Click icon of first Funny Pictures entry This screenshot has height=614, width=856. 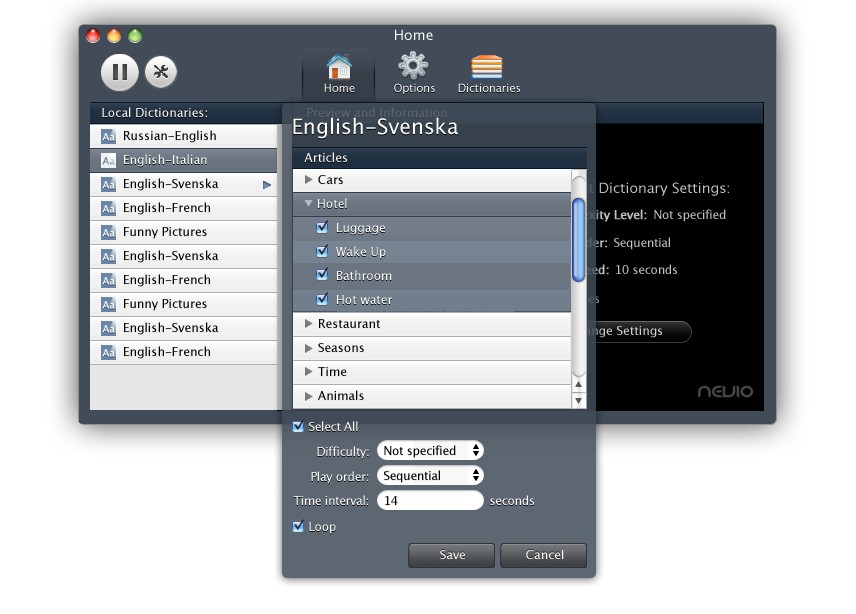point(109,232)
